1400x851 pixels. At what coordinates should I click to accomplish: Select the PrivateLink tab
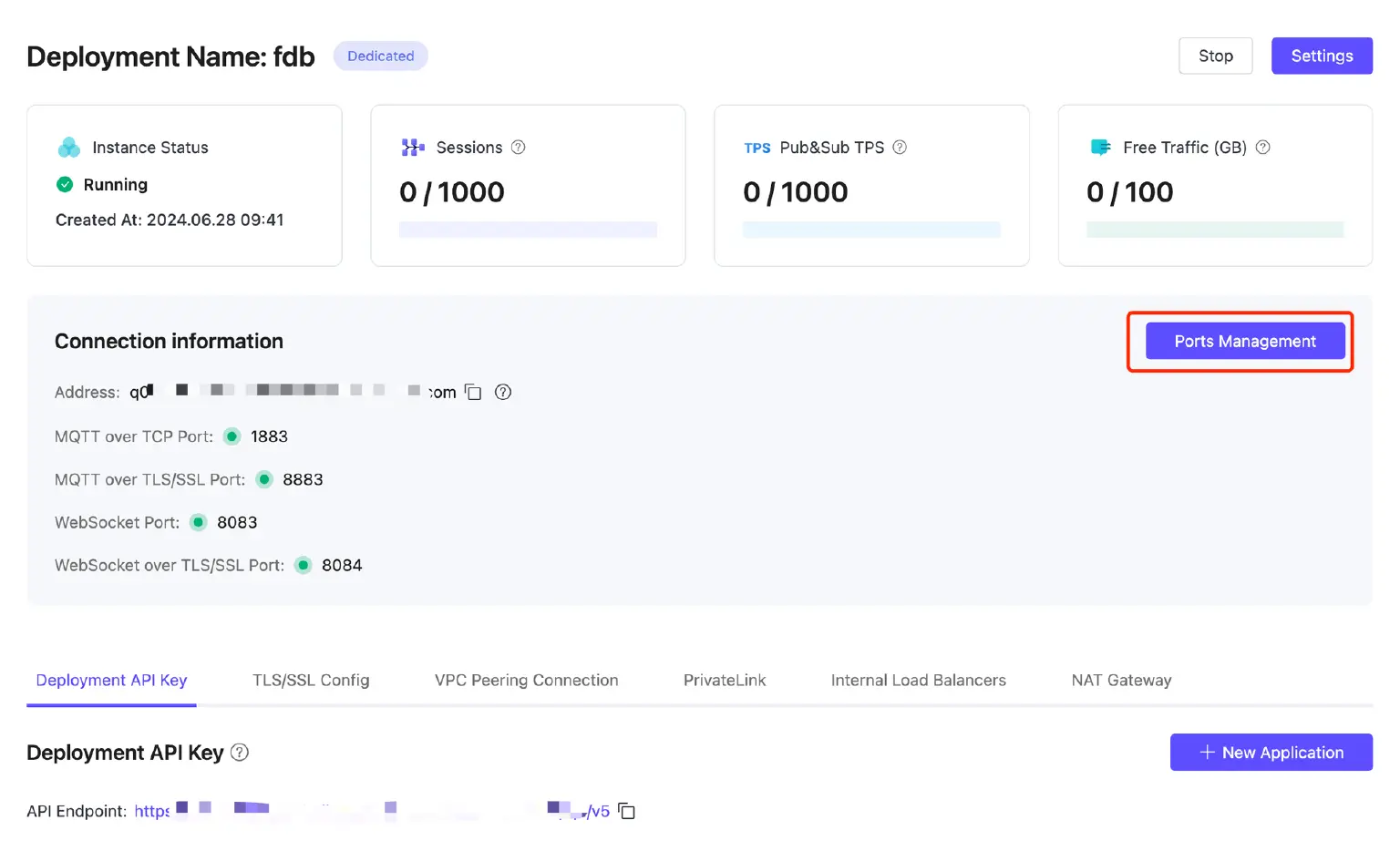click(725, 681)
